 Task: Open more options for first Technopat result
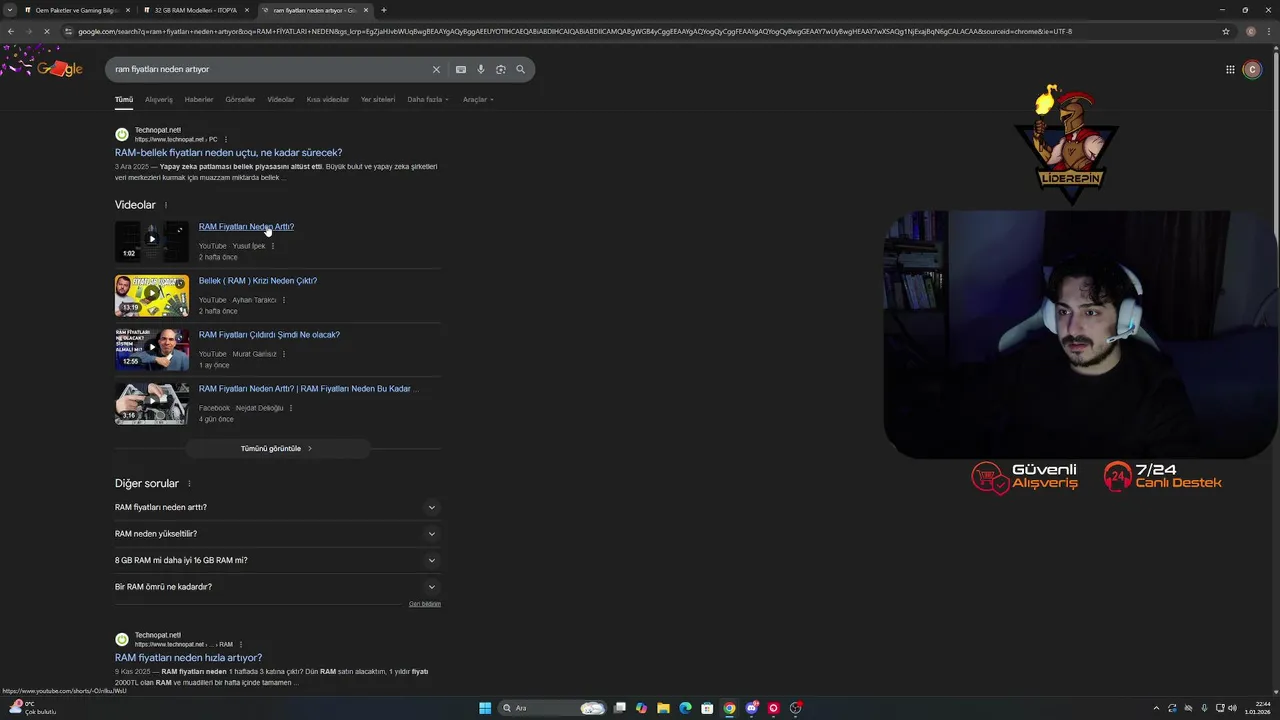point(226,139)
